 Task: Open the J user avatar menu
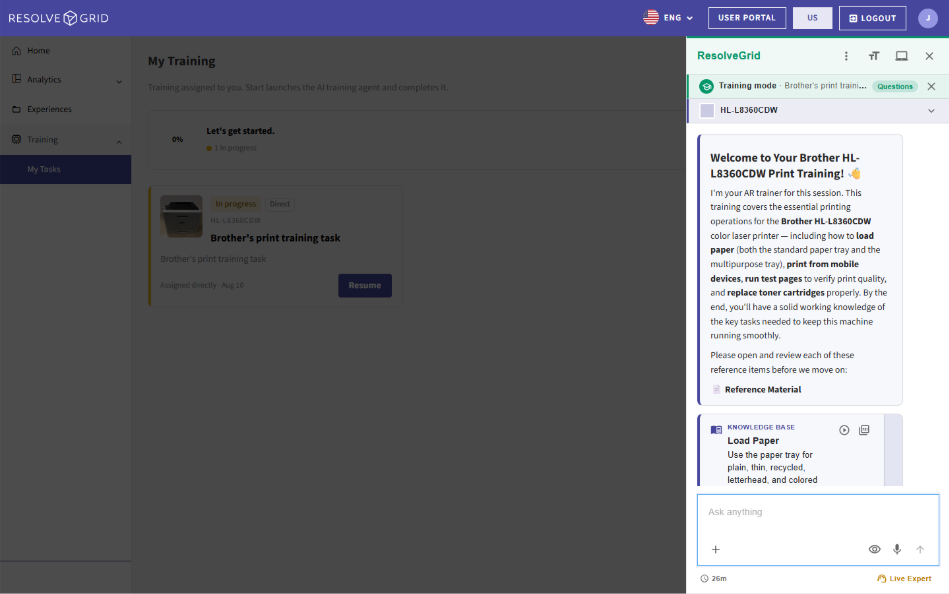[x=928, y=18]
